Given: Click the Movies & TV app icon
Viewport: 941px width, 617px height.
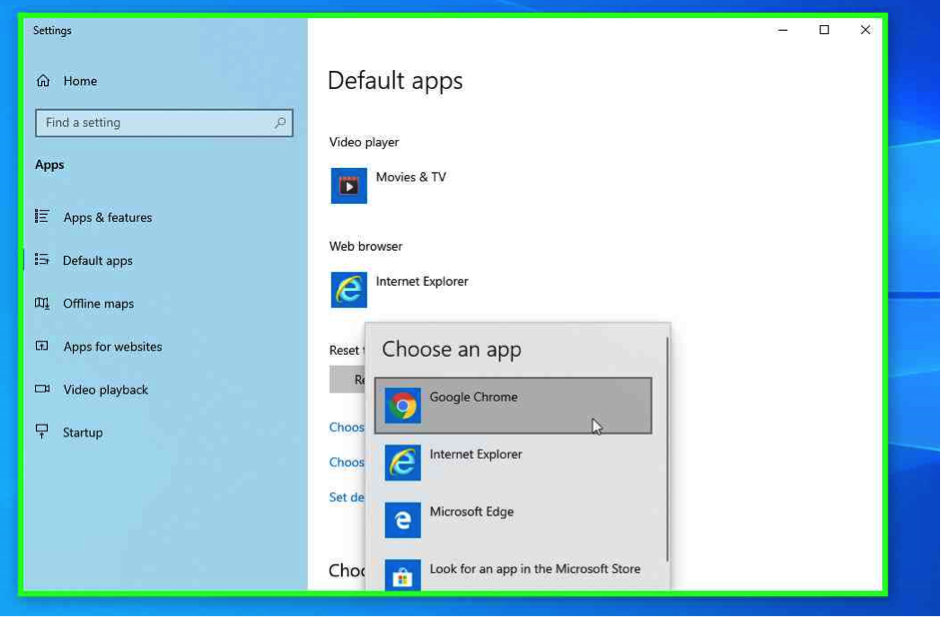Looking at the screenshot, I should (349, 186).
